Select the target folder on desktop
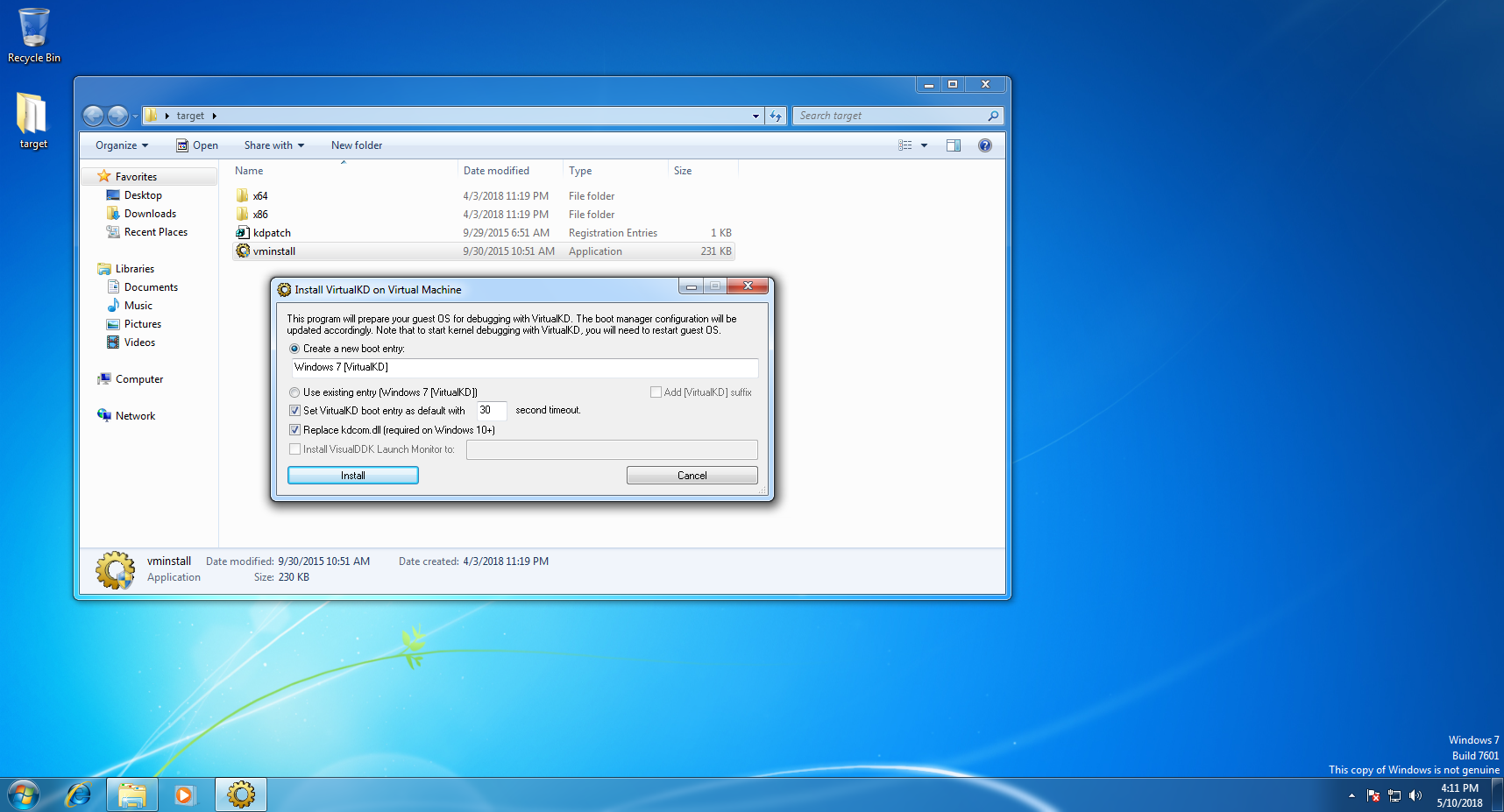Screen dimensions: 1504x812 coord(32,121)
